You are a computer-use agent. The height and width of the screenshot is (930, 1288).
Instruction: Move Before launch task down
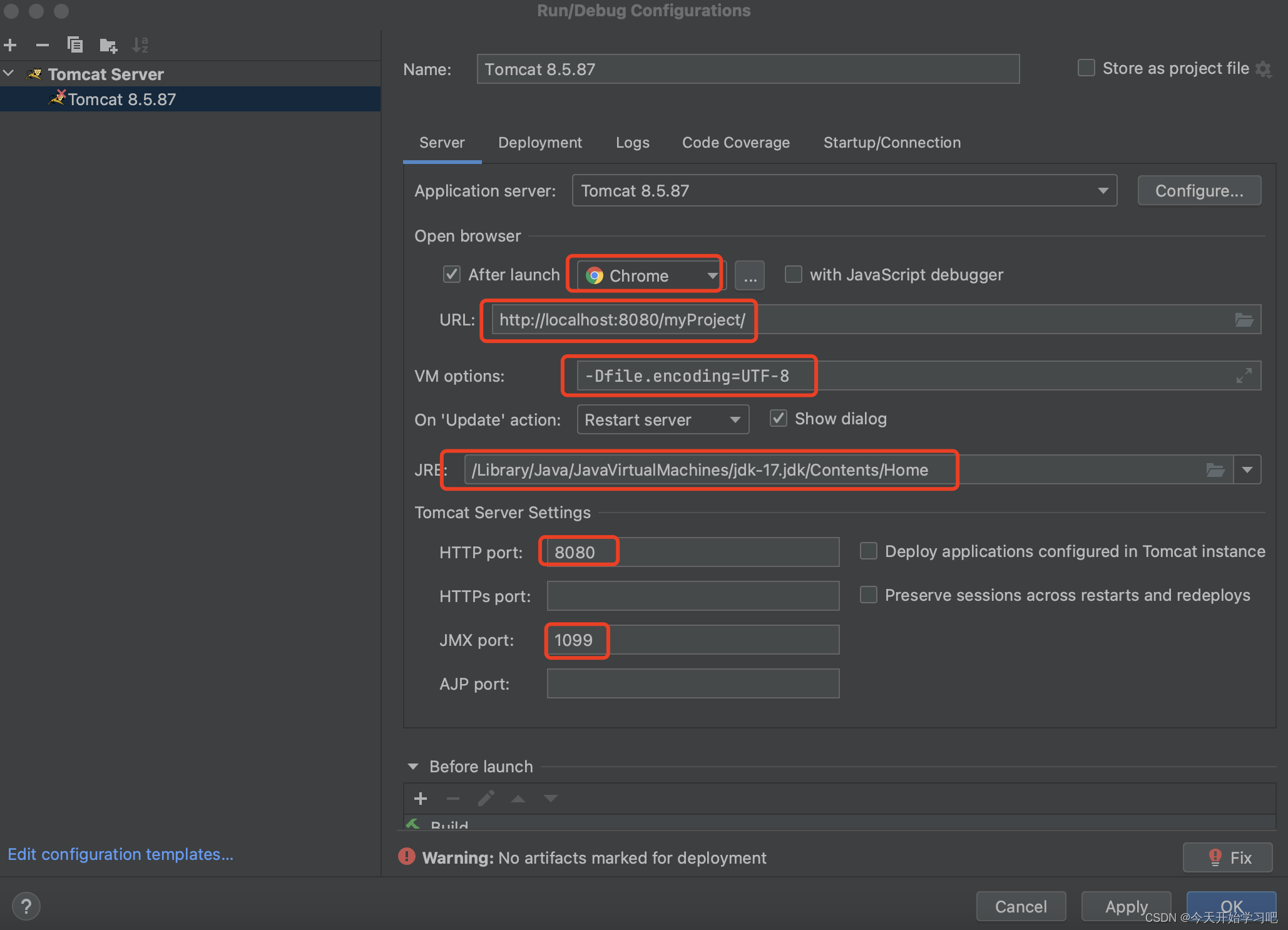[x=551, y=798]
